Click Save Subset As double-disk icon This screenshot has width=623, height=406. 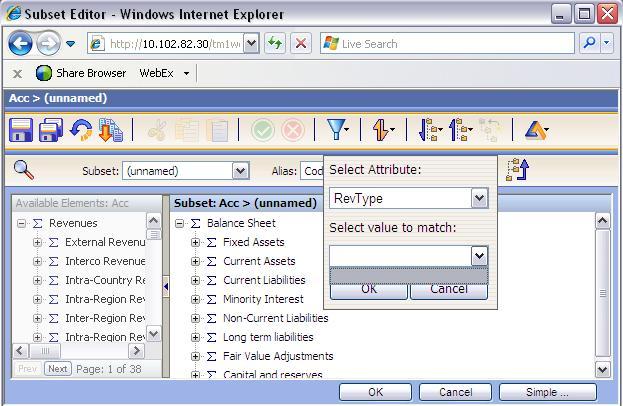coord(50,130)
